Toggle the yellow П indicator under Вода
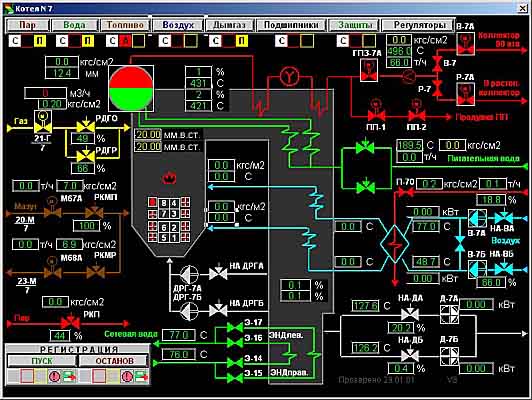 tap(88, 41)
